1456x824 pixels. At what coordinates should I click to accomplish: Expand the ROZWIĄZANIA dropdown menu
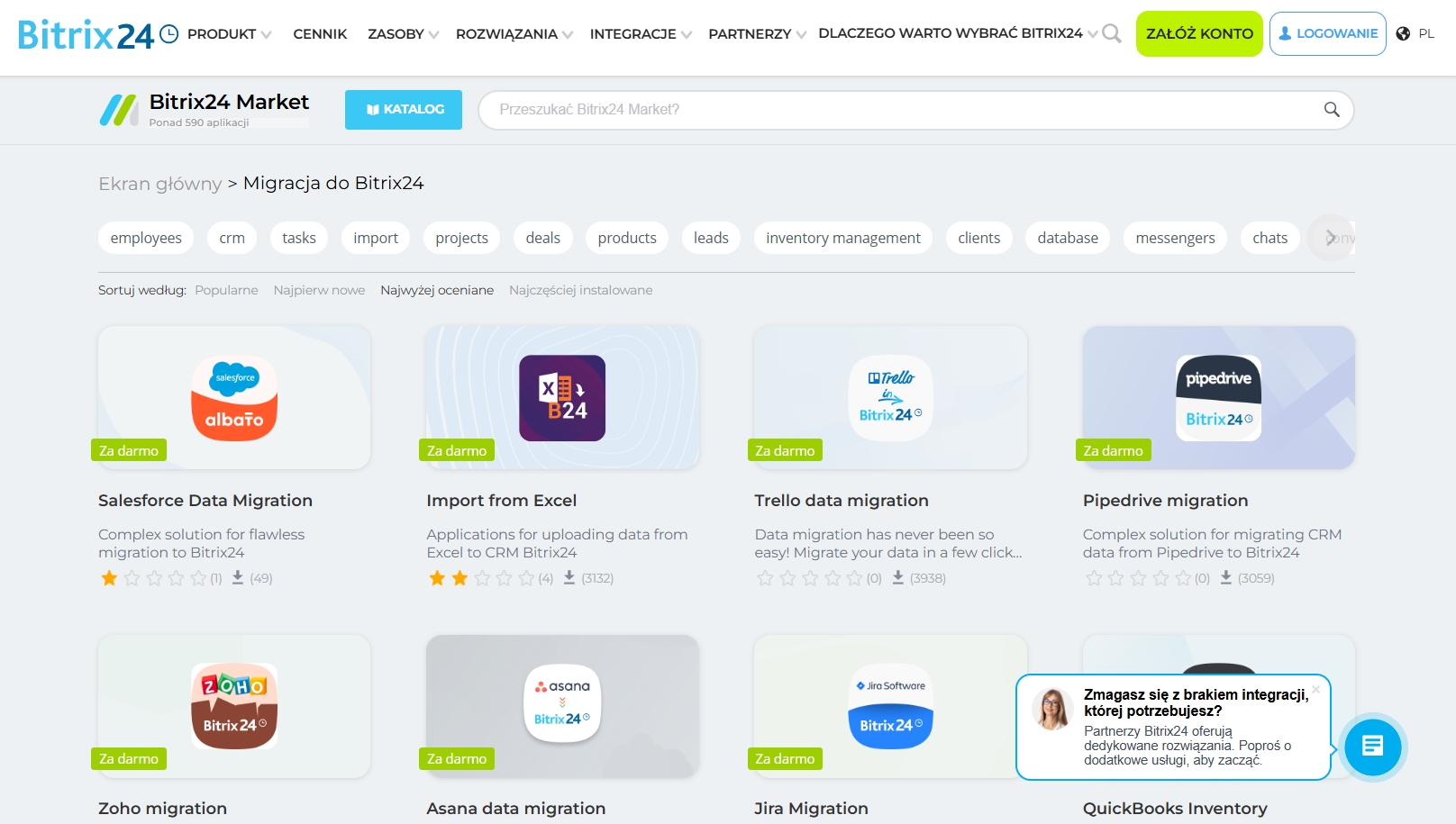click(x=514, y=34)
